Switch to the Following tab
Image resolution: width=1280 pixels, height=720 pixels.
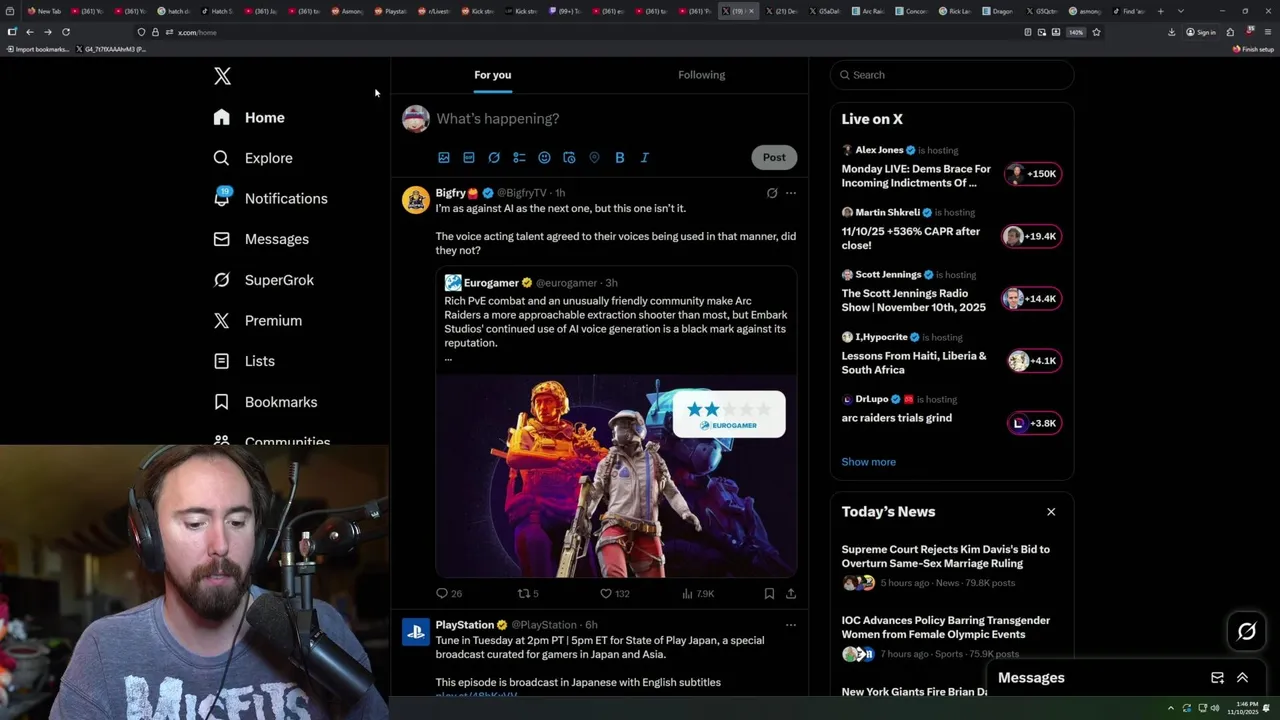(x=702, y=75)
